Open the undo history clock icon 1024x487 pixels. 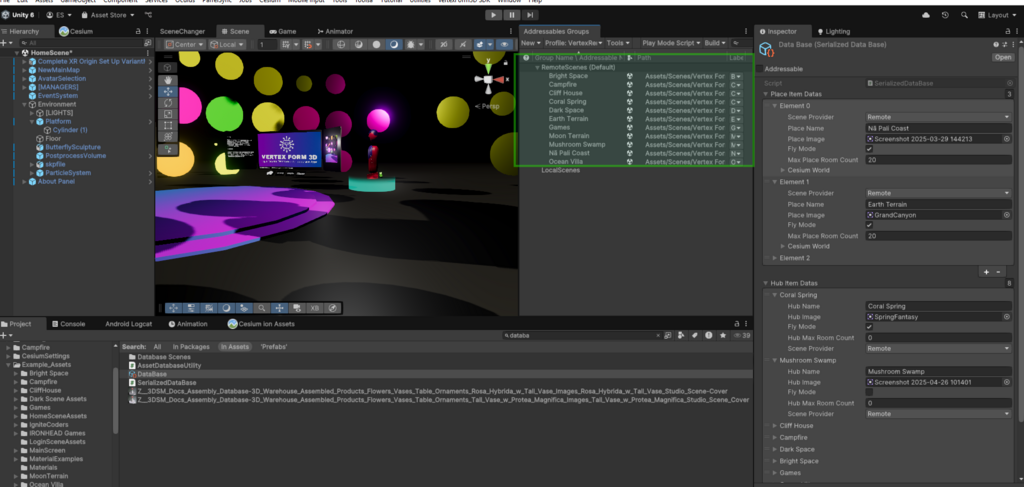(945, 15)
